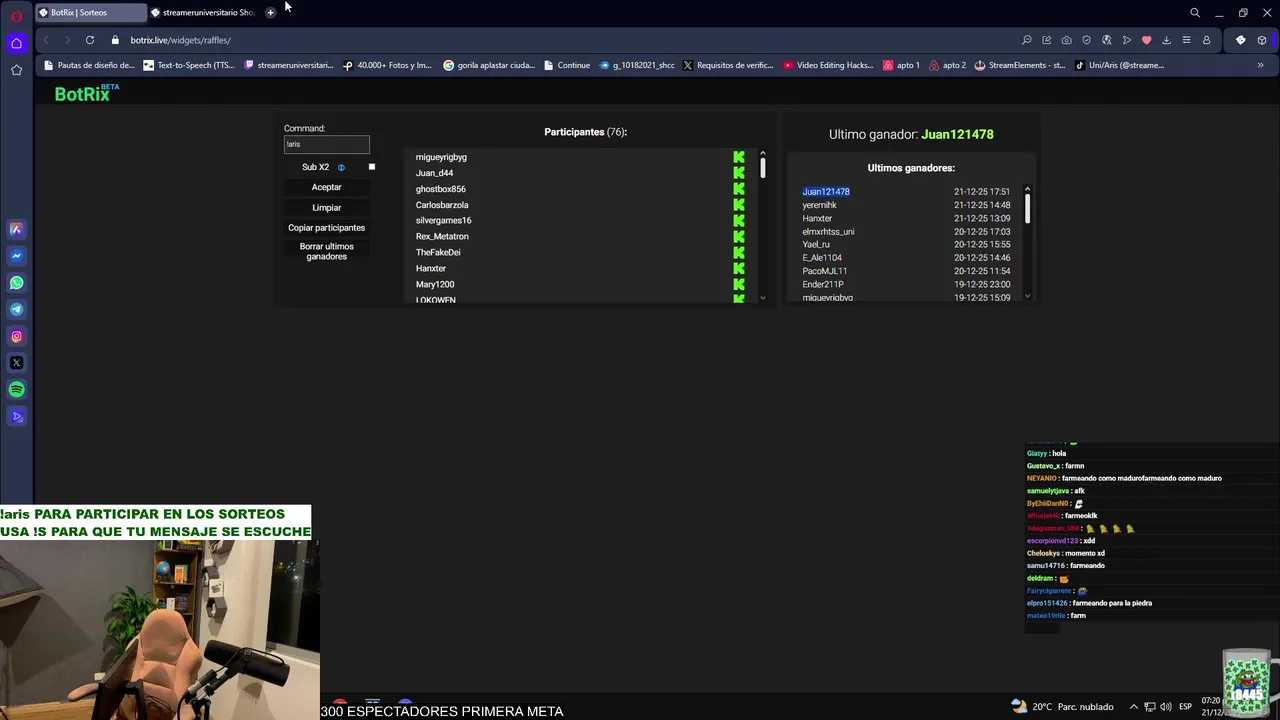Select participant TheFakeDei
Image resolution: width=1280 pixels, height=720 pixels.
[x=438, y=253]
